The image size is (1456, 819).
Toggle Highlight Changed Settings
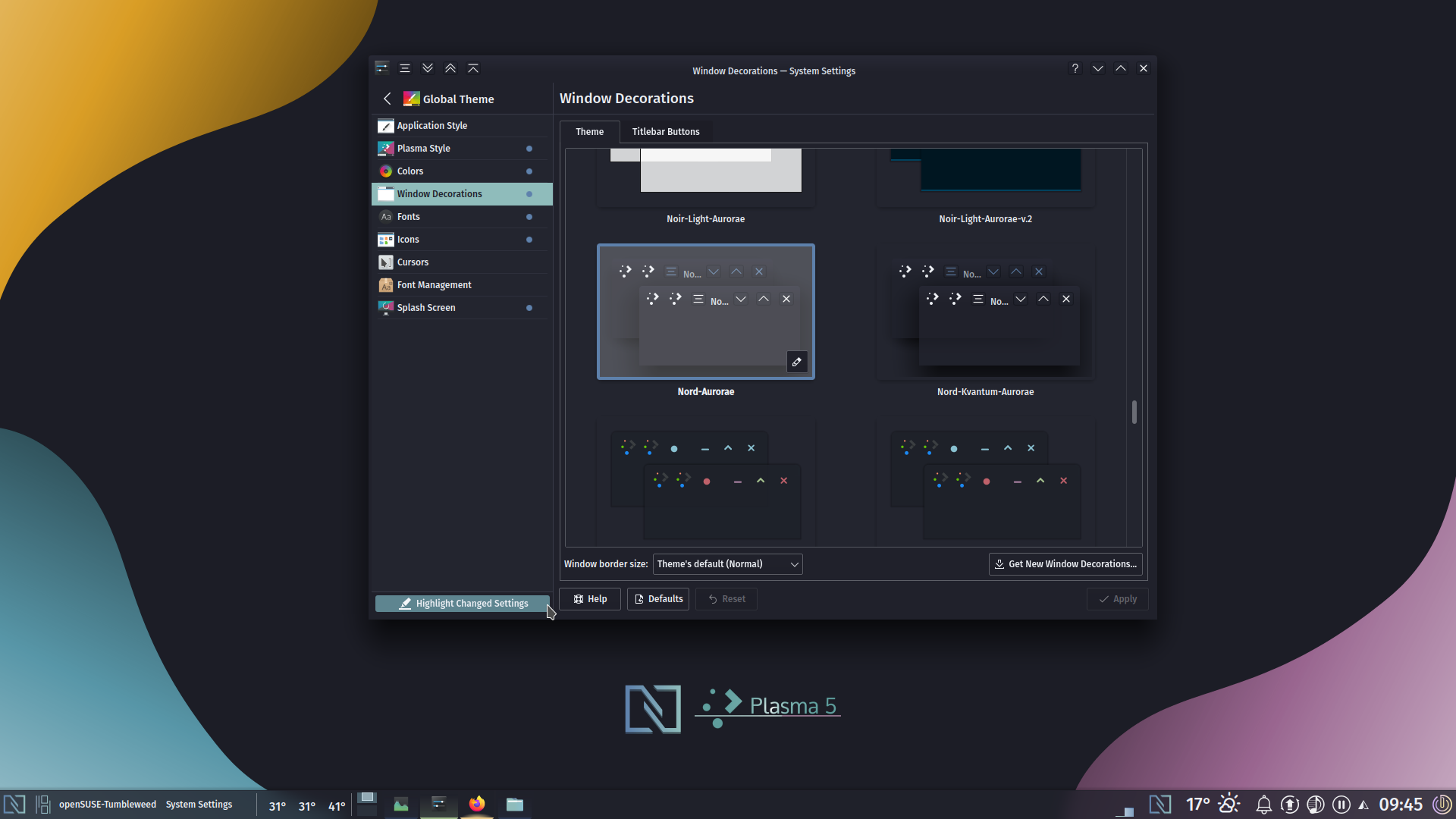click(x=462, y=604)
